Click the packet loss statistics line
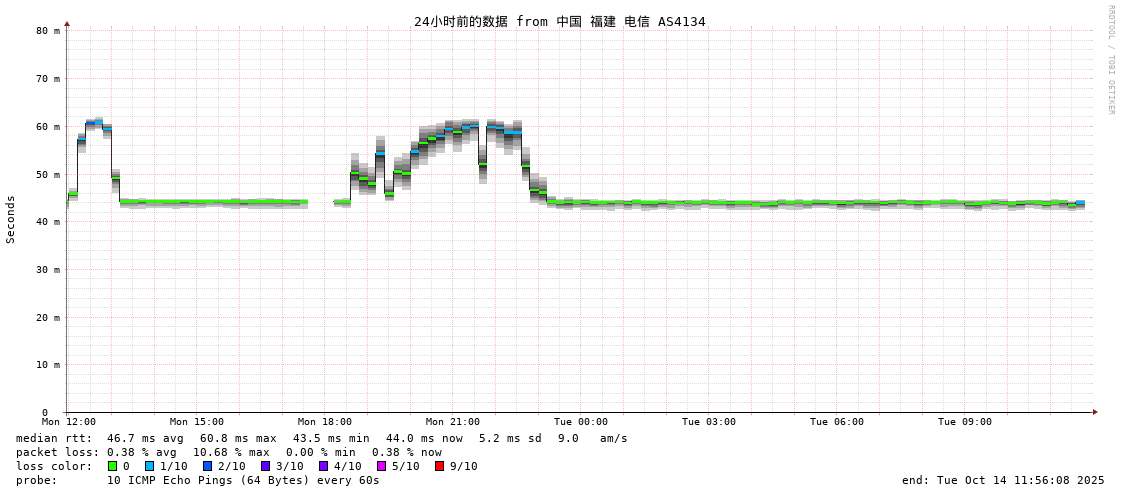 click(x=228, y=452)
